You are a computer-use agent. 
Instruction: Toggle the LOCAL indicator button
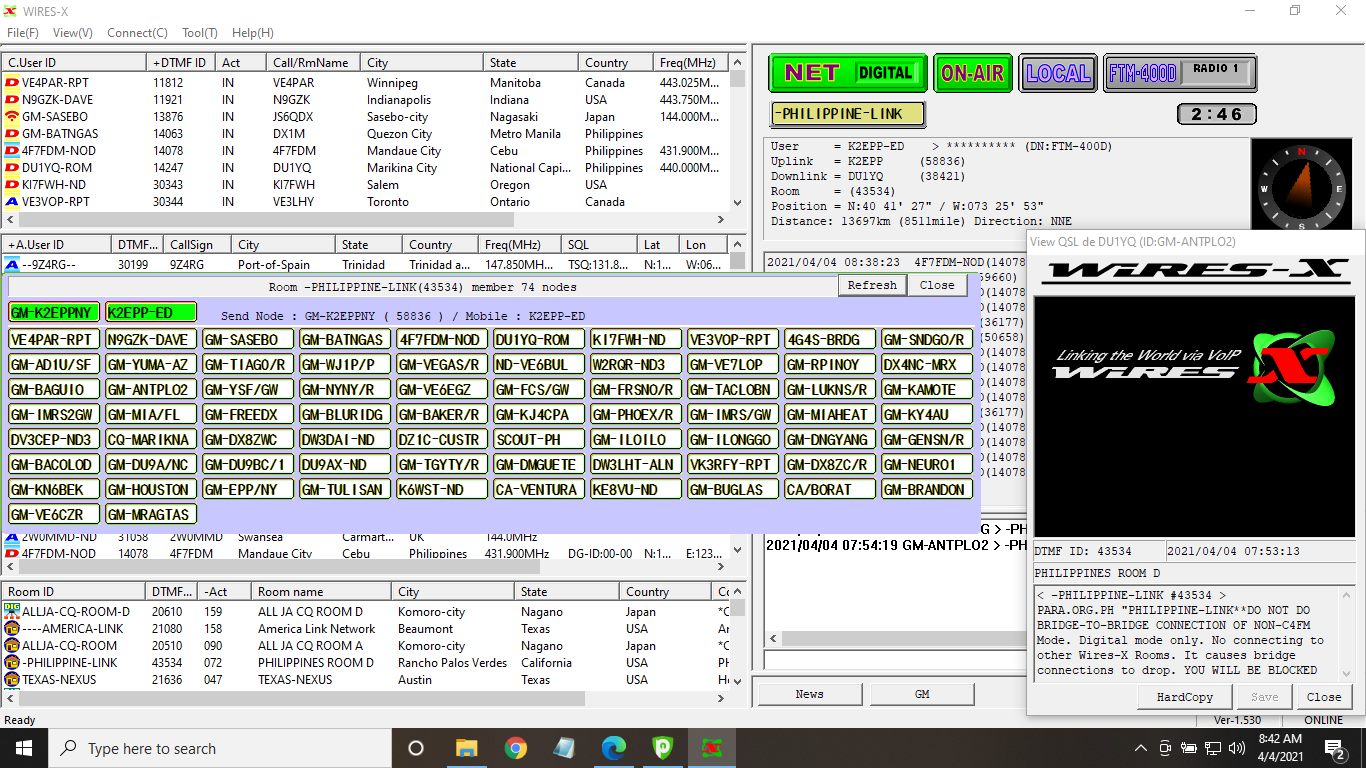(1058, 73)
